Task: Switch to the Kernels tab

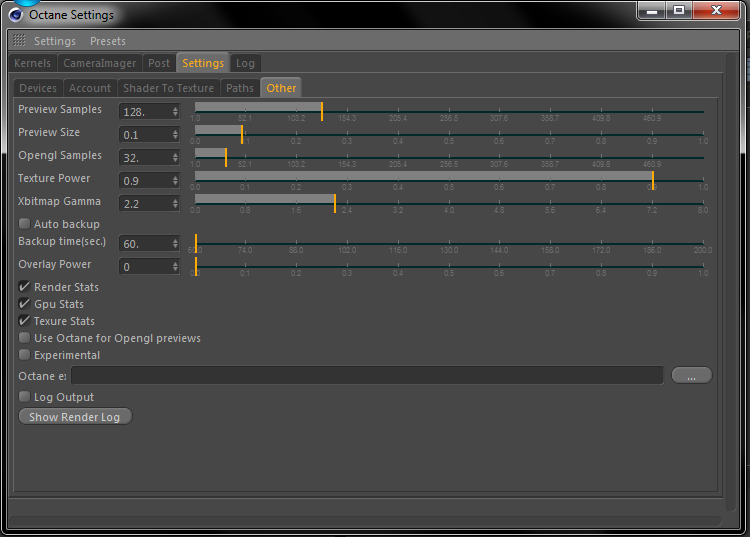Action: 33,63
